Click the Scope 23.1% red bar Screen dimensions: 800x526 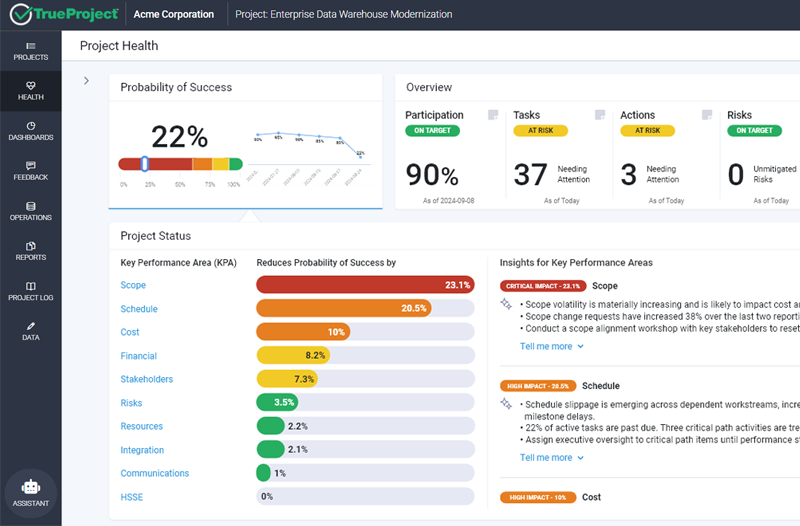[365, 285]
